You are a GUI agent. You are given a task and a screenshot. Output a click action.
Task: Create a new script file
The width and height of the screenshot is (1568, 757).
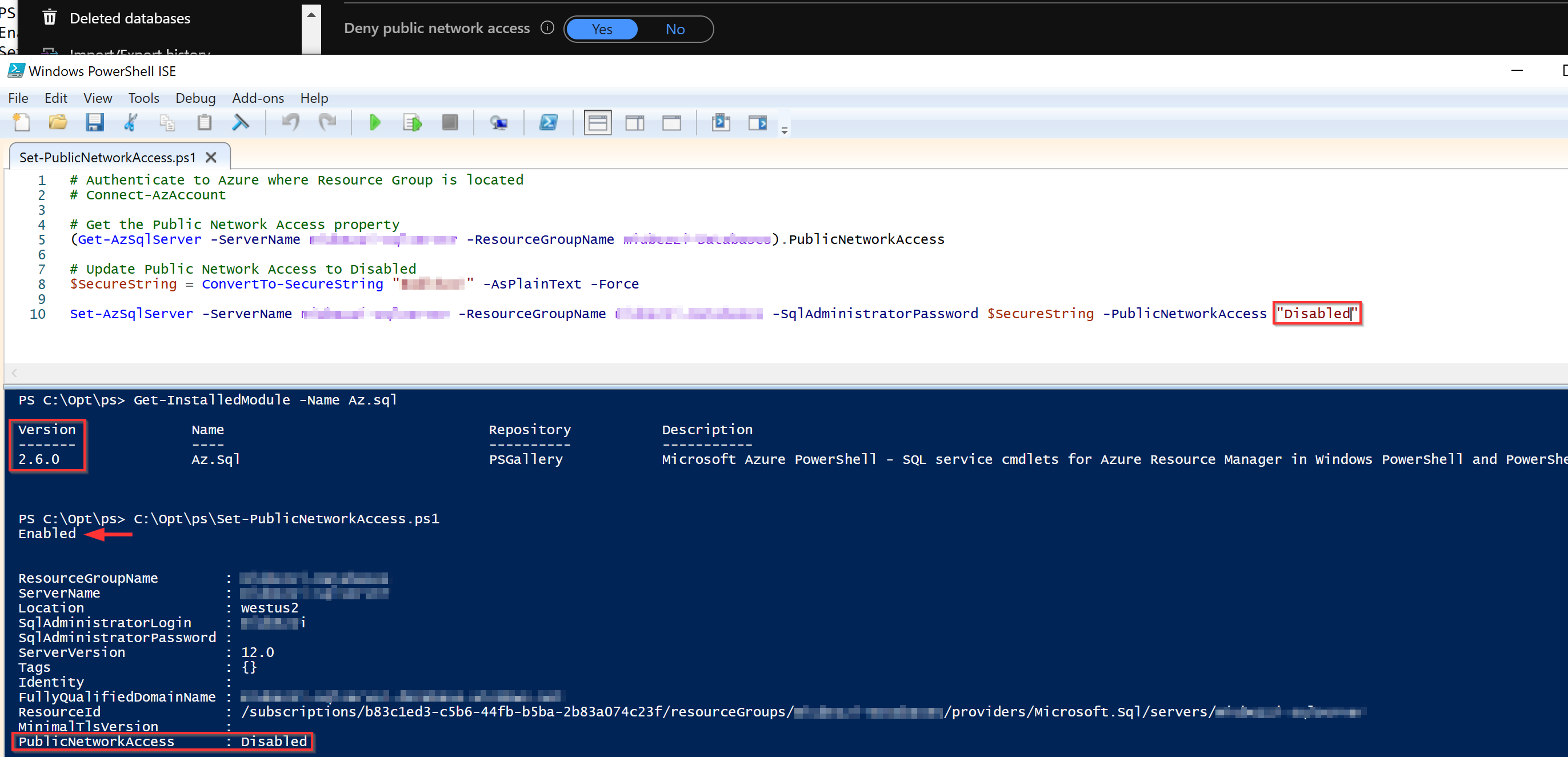click(22, 122)
